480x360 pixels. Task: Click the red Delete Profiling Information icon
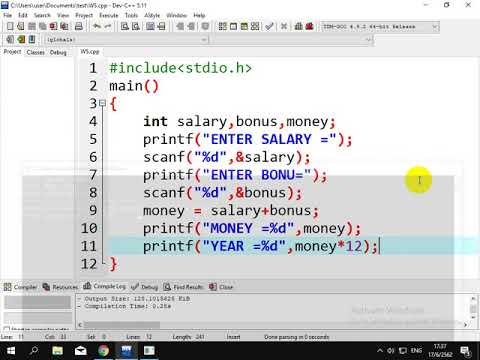tap(309, 26)
